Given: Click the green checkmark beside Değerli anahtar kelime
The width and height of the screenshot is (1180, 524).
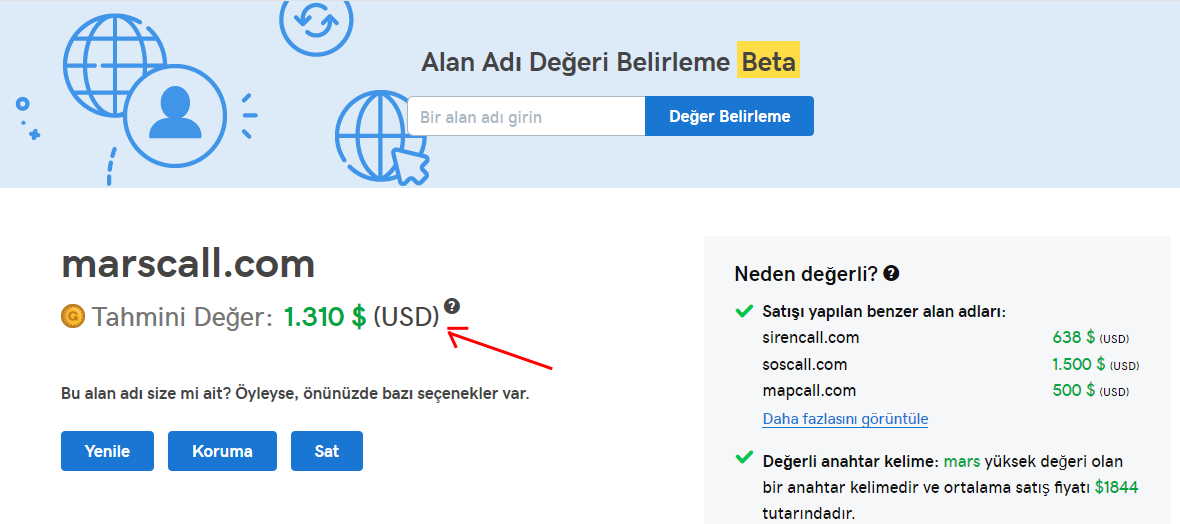Looking at the screenshot, I should point(744,458).
